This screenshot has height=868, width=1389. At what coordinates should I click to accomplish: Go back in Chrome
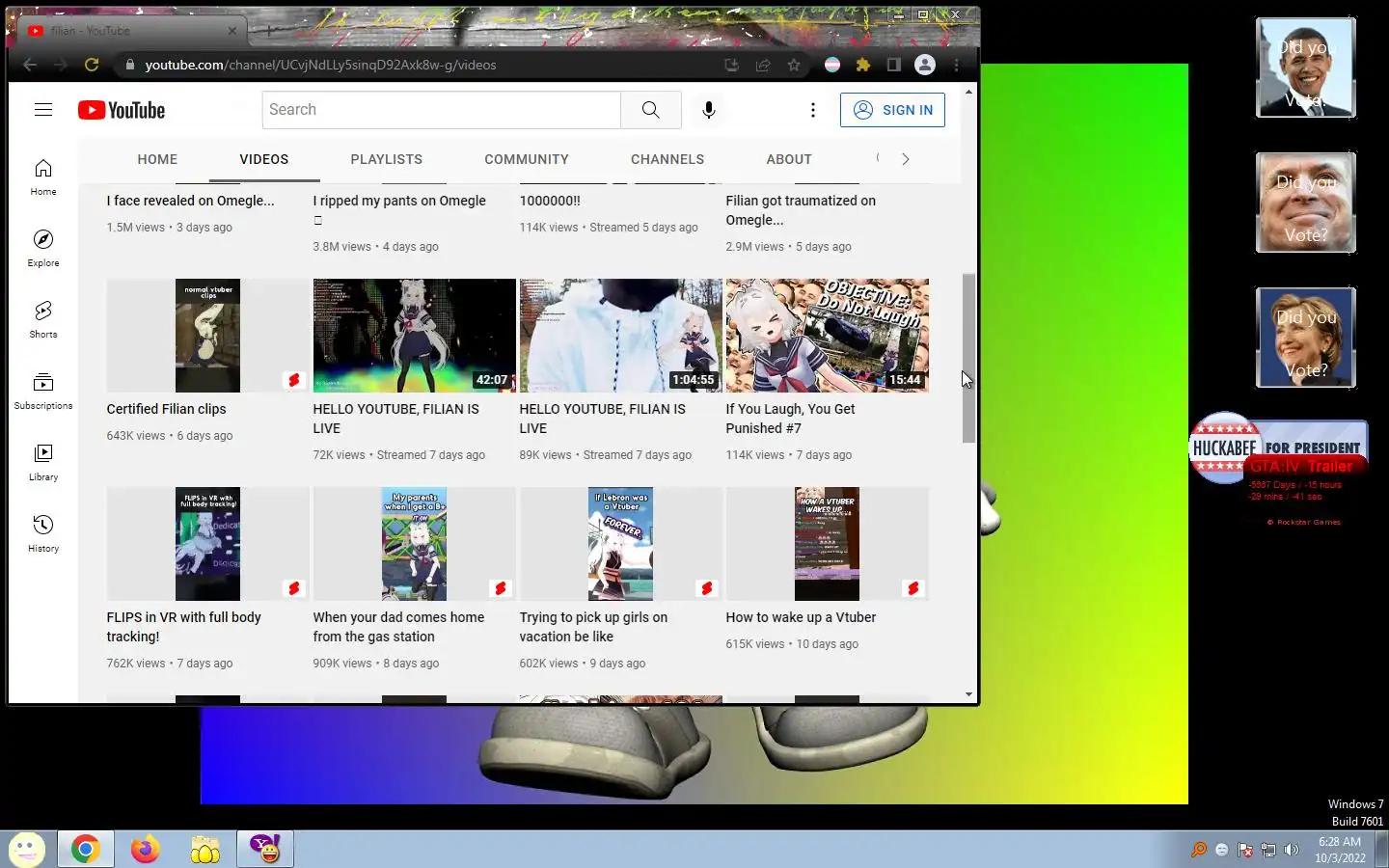pos(30,65)
